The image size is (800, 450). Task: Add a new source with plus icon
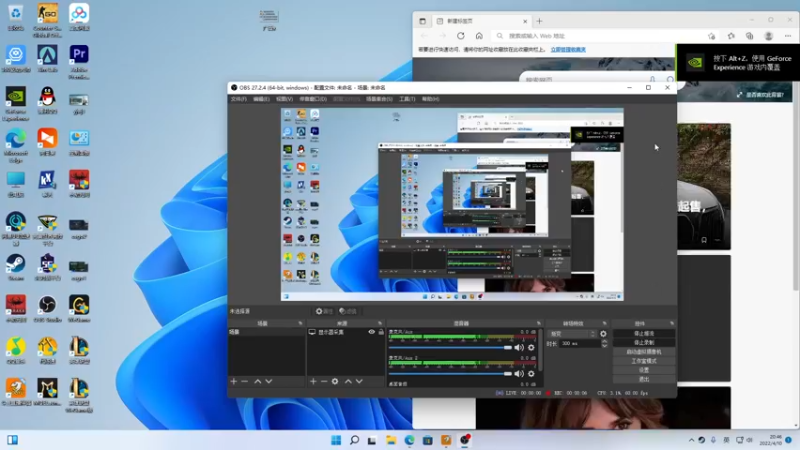coord(313,381)
